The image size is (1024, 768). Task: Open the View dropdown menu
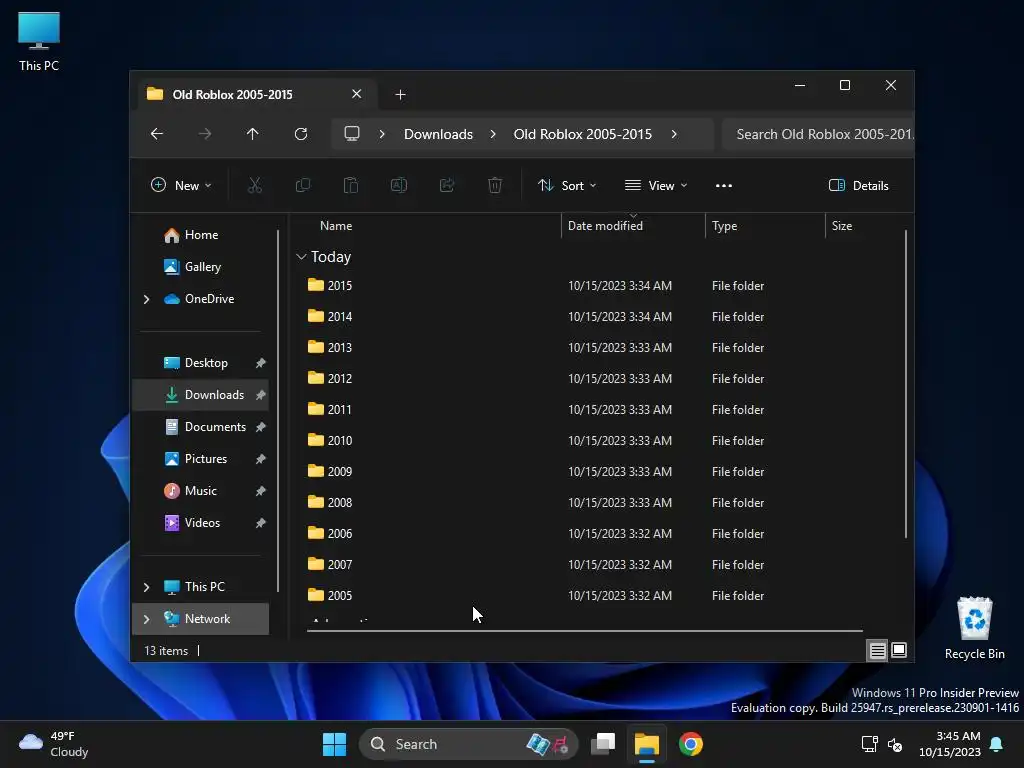tap(656, 185)
